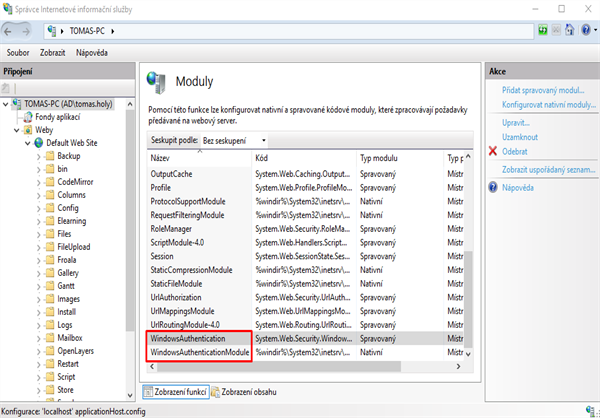The height and width of the screenshot is (418, 600).
Task: Sort by the Kód column header
Action: pyautogui.click(x=304, y=158)
